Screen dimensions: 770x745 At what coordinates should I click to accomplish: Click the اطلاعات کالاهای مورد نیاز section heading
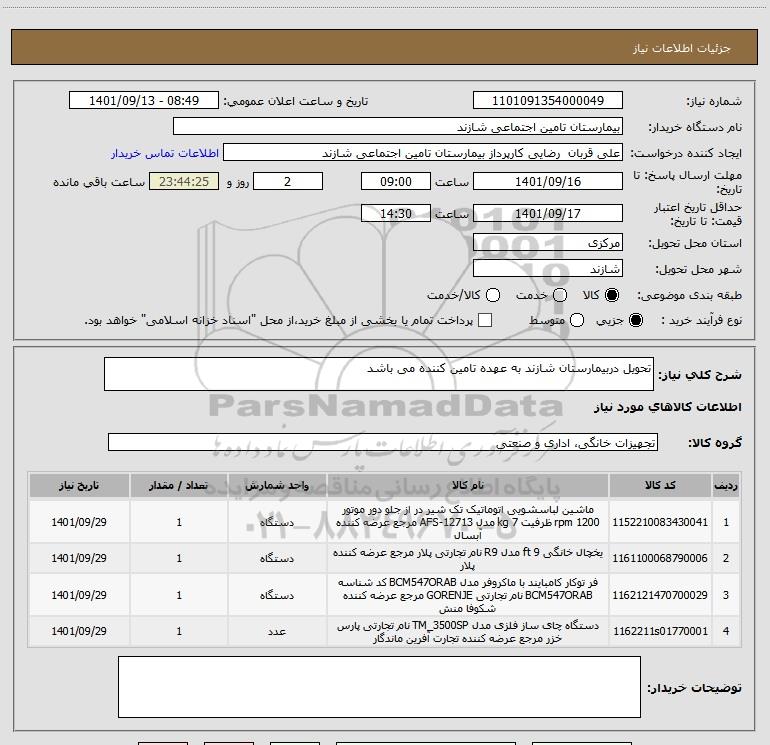pyautogui.click(x=668, y=407)
